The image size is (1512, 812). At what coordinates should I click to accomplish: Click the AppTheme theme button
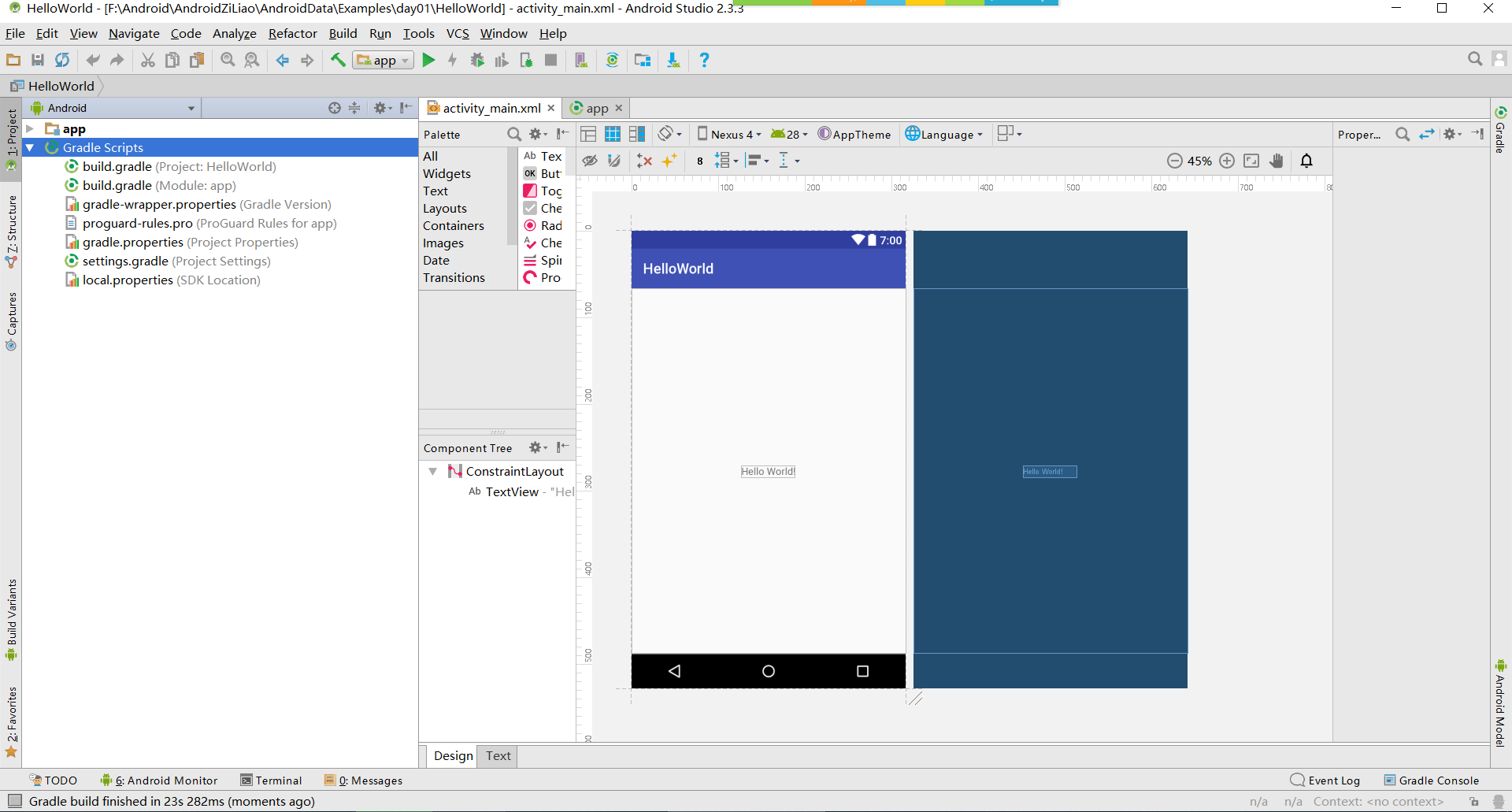pyautogui.click(x=854, y=134)
